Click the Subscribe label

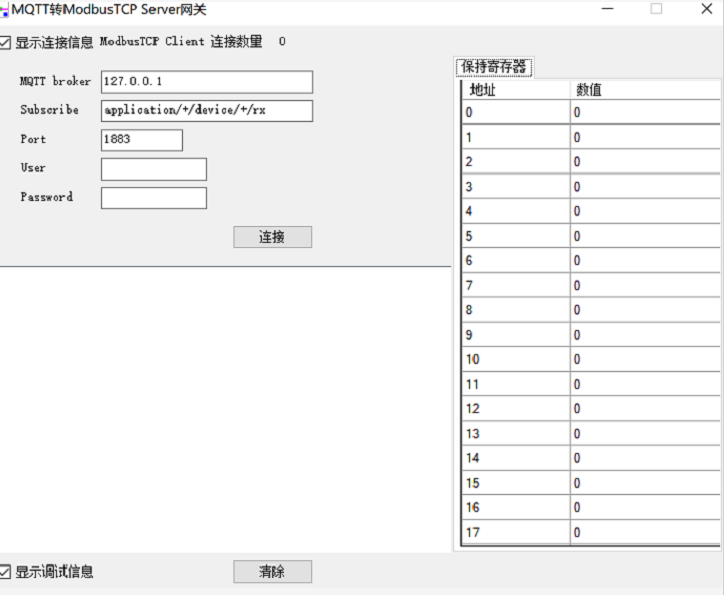(49, 110)
